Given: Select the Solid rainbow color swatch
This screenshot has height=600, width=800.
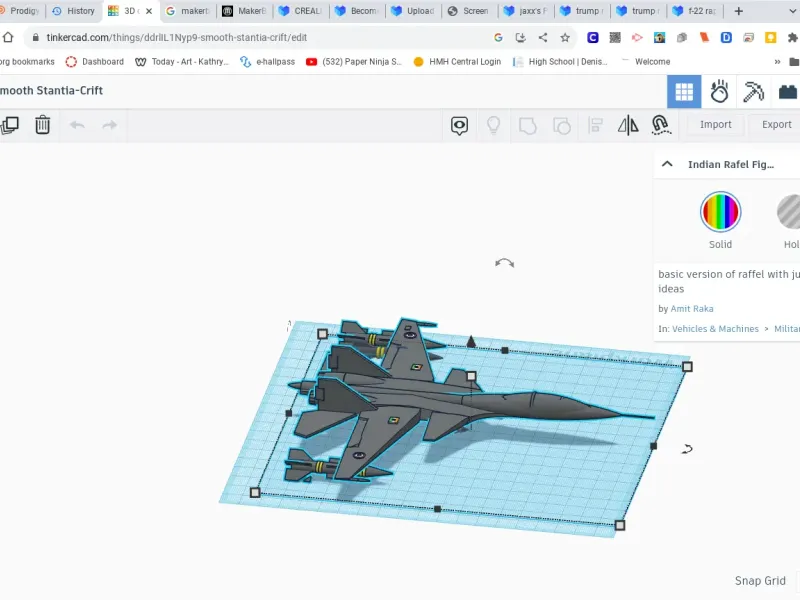Looking at the screenshot, I should tap(720, 212).
